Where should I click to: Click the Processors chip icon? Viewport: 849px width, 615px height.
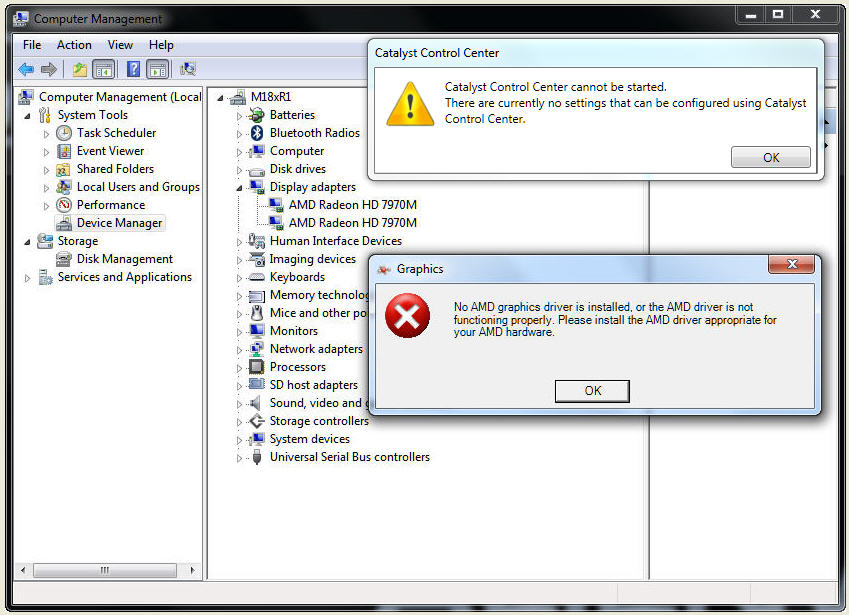point(256,367)
